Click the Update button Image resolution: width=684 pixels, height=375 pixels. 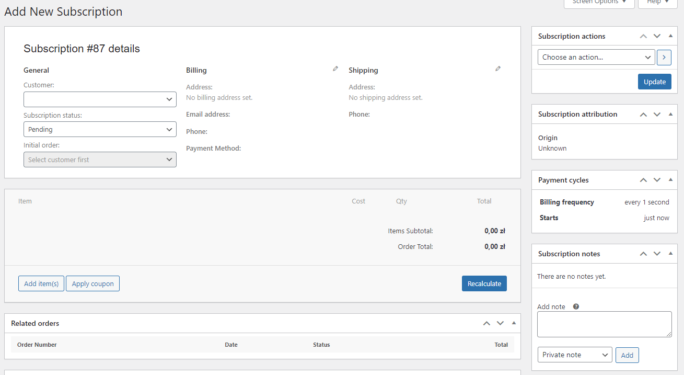click(x=654, y=82)
